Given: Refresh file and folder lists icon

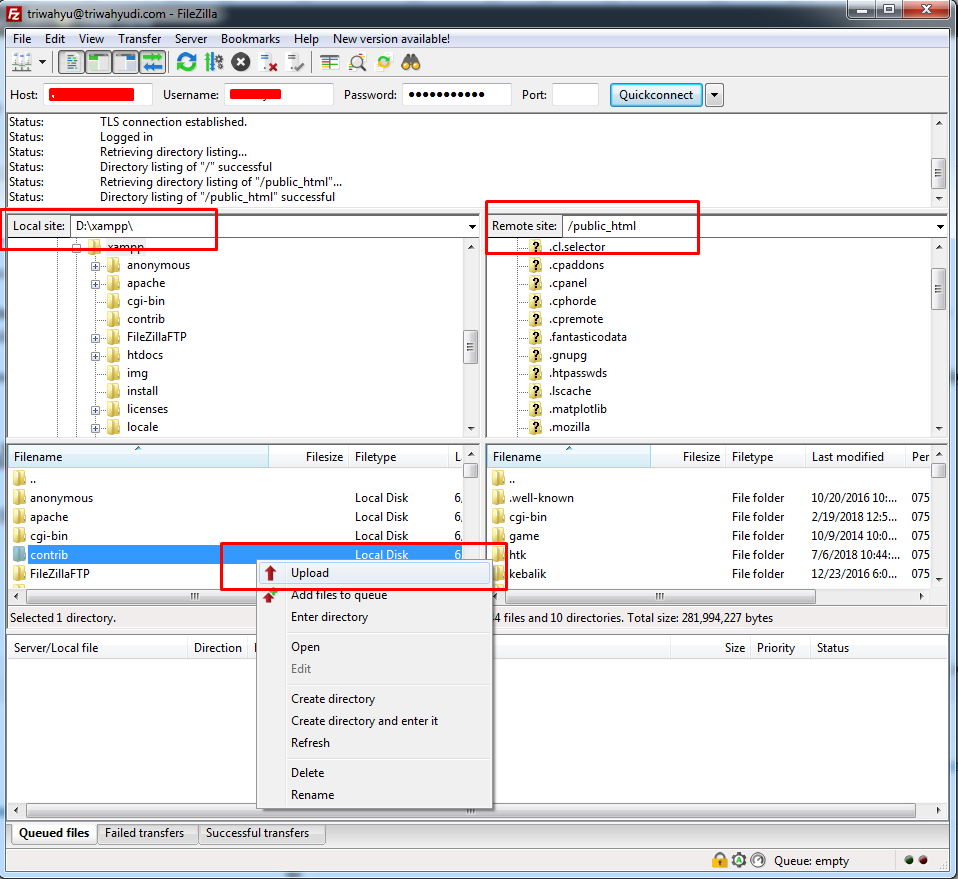Looking at the screenshot, I should pyautogui.click(x=186, y=62).
